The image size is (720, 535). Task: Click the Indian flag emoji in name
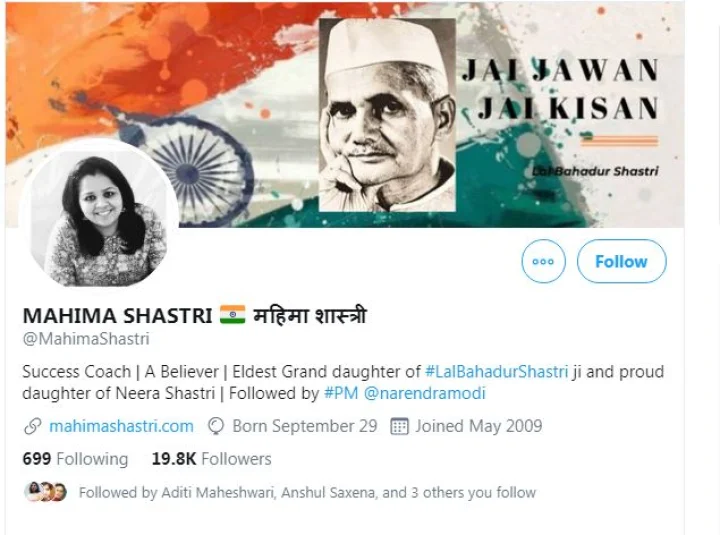coord(232,315)
